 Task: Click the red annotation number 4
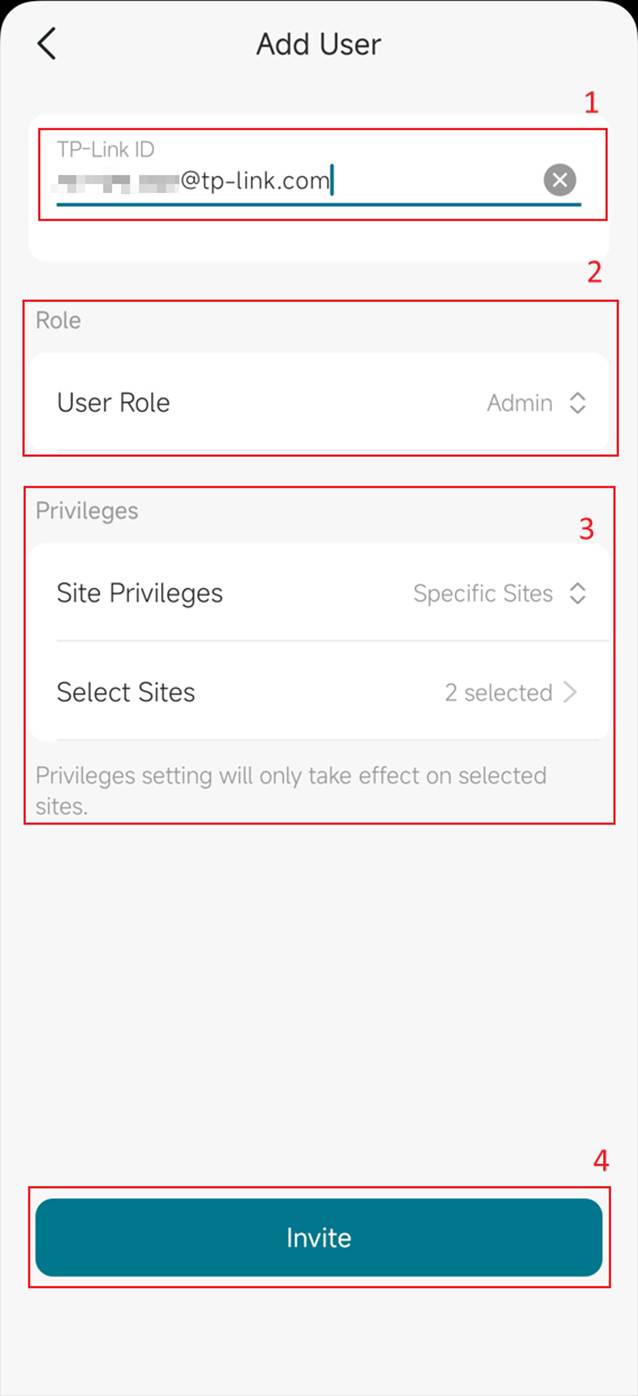coord(600,1160)
